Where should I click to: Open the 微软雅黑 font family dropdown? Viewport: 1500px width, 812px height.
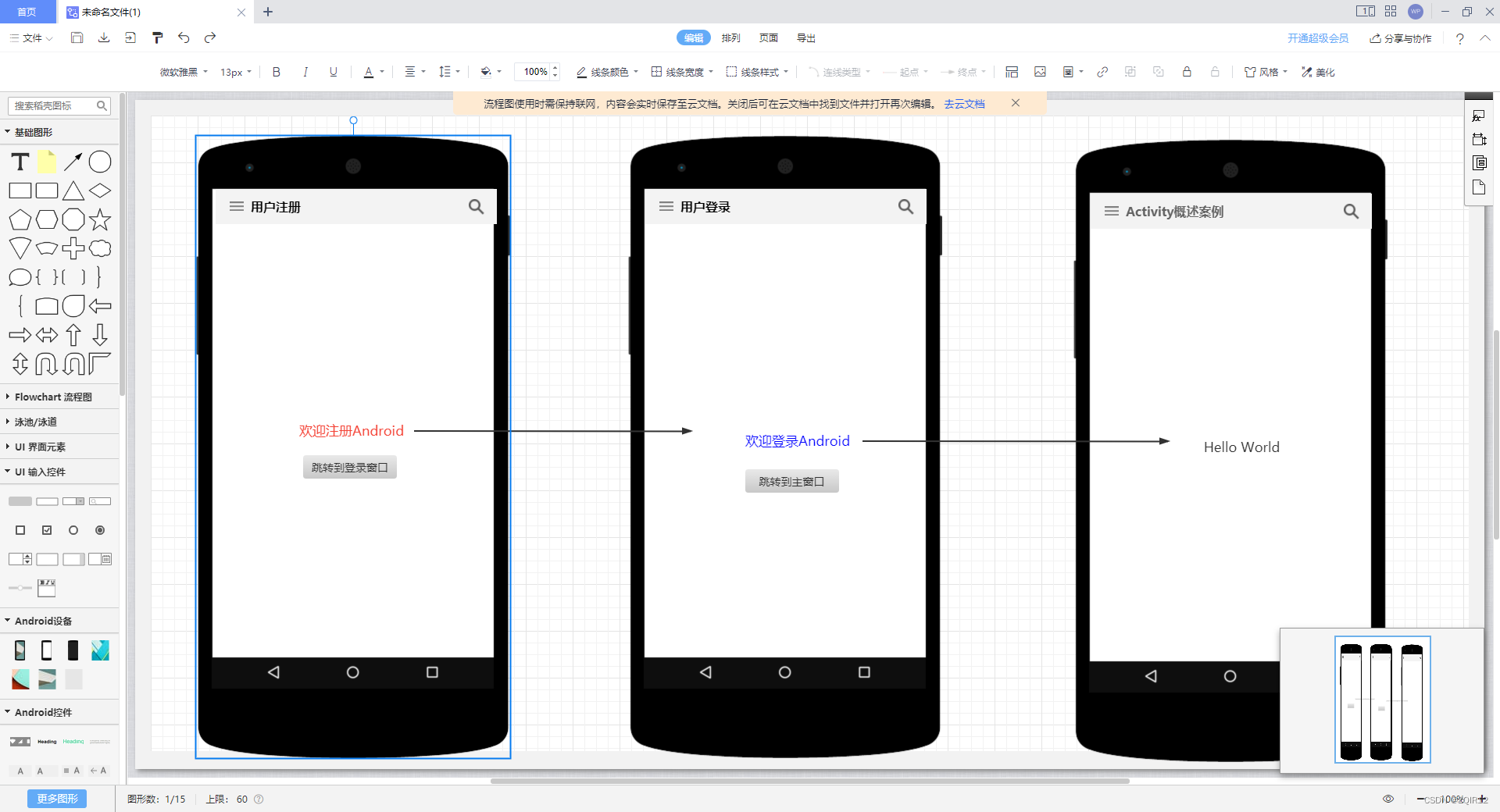pyautogui.click(x=184, y=72)
